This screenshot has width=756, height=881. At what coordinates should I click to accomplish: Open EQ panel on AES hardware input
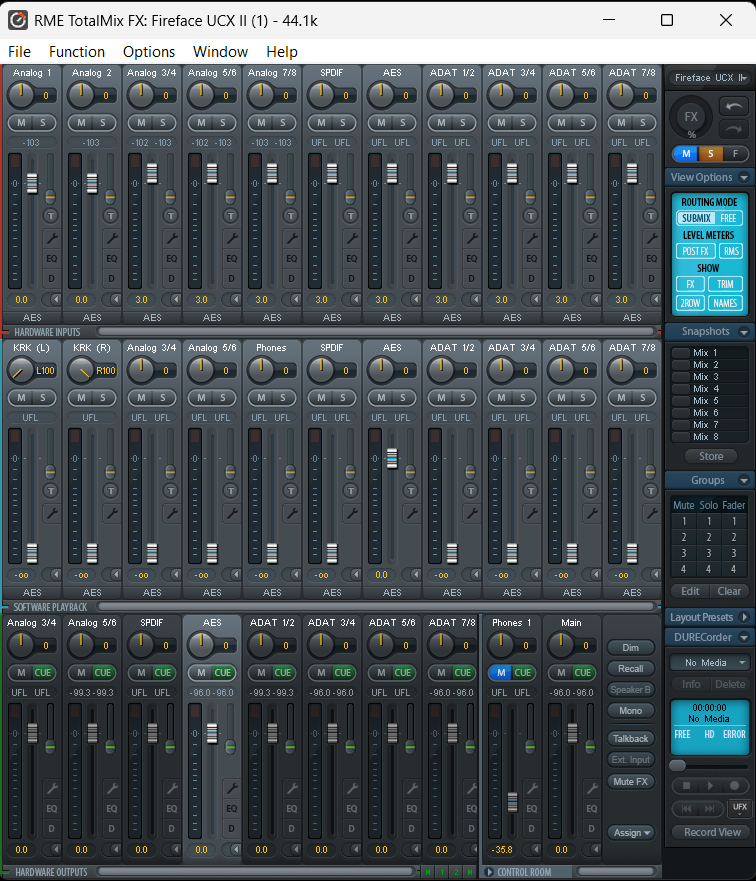412,258
